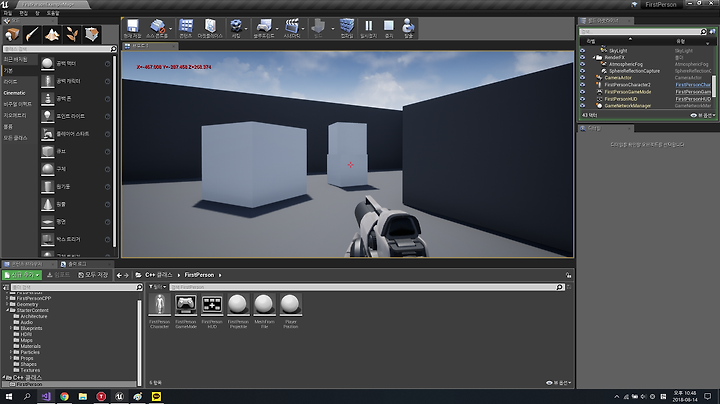Select the Geometry Editing mode cube icon

[91, 34]
